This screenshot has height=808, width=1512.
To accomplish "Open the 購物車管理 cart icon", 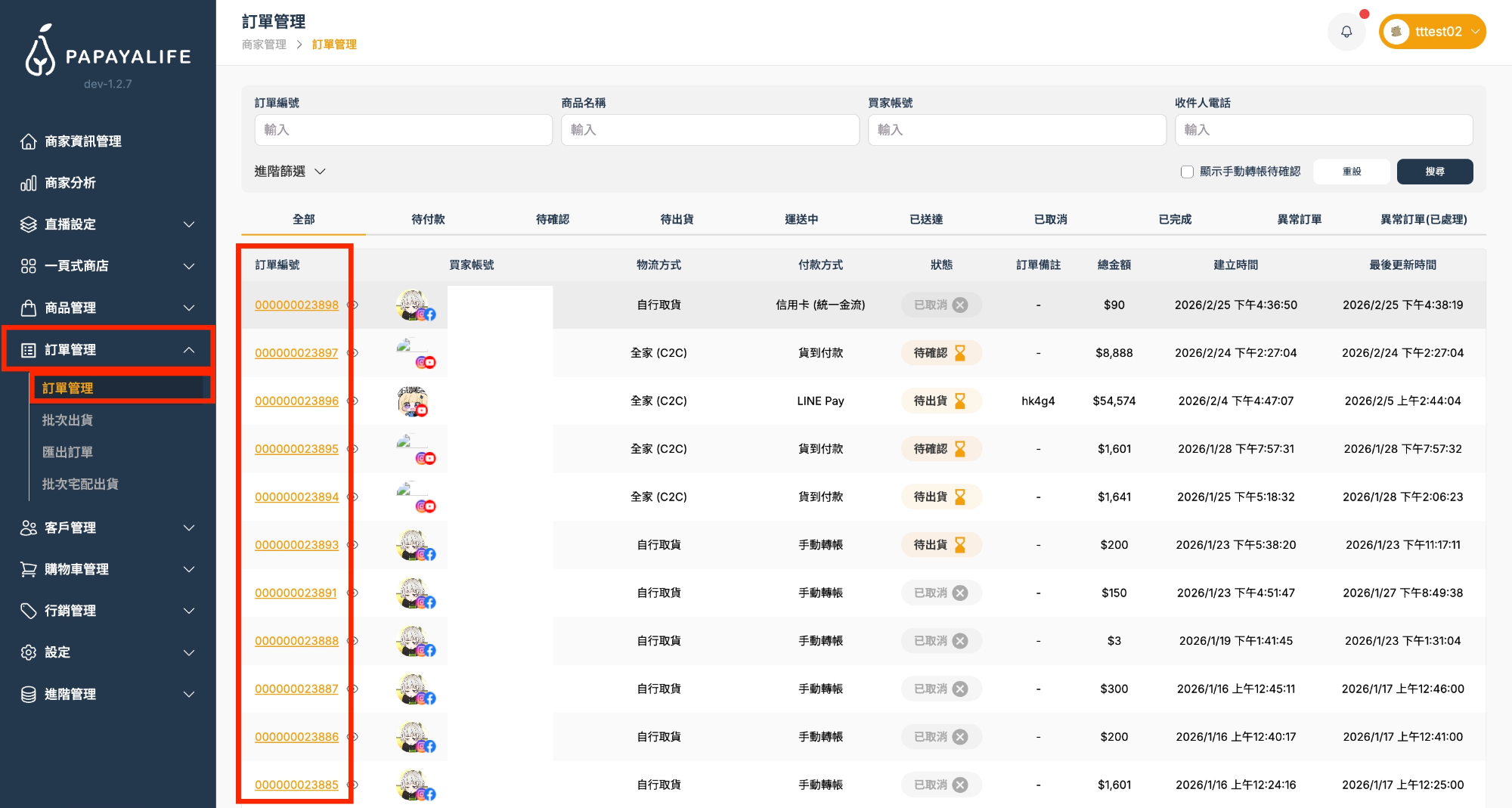I will tap(29, 569).
